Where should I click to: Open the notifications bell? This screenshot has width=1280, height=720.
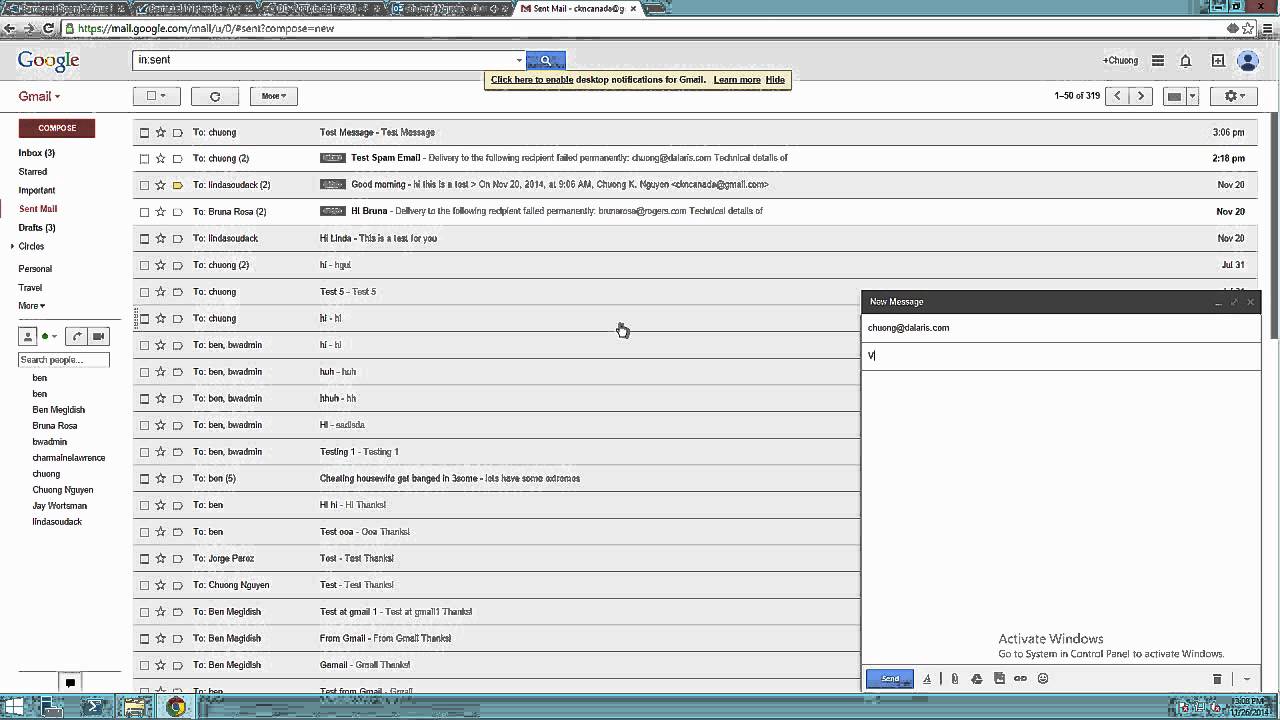[x=1185, y=60]
